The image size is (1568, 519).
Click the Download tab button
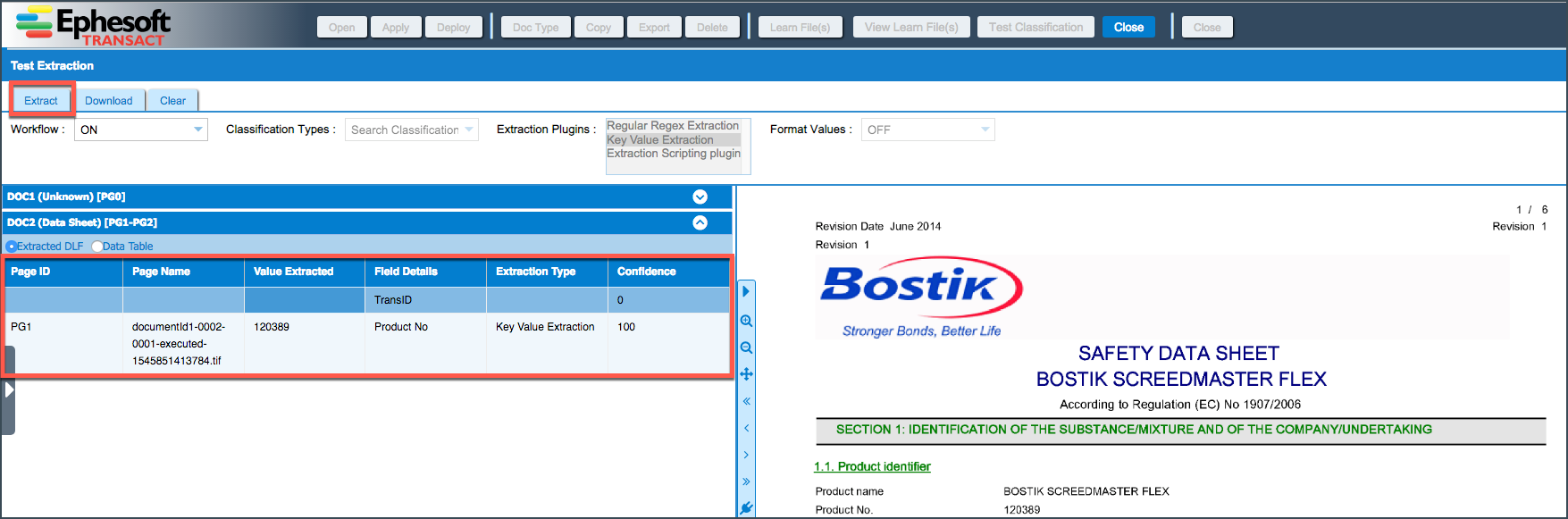click(109, 100)
